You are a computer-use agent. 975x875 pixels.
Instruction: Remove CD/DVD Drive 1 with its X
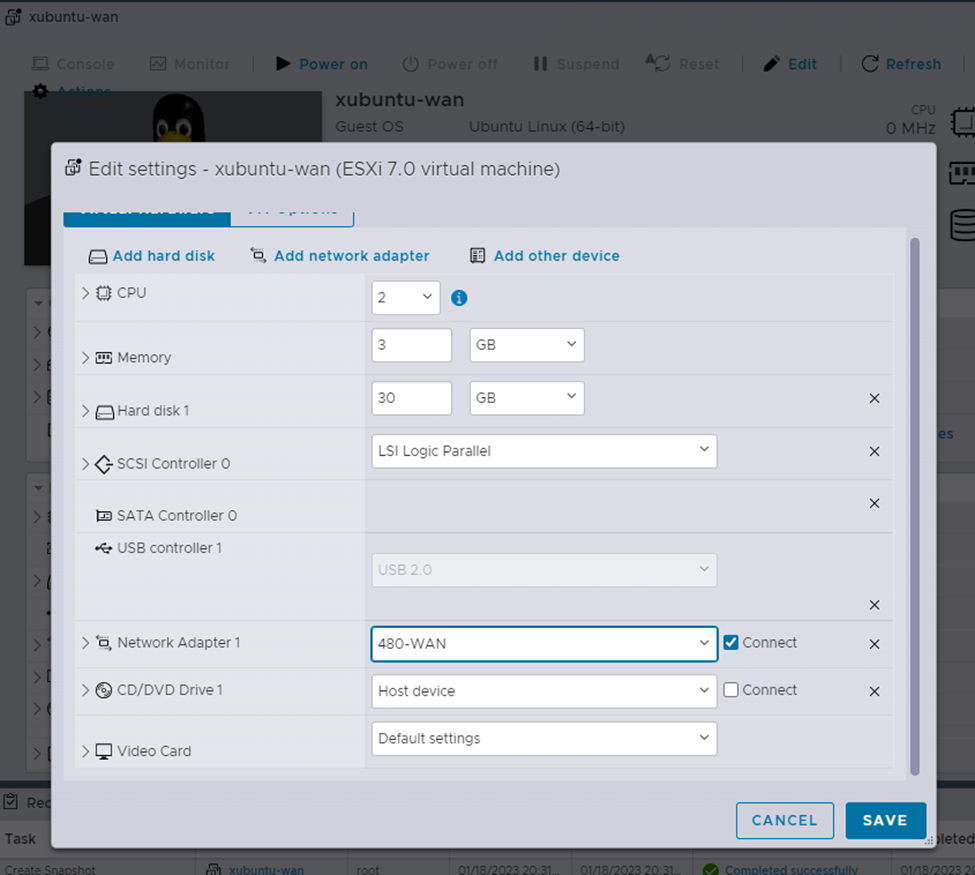(x=874, y=692)
